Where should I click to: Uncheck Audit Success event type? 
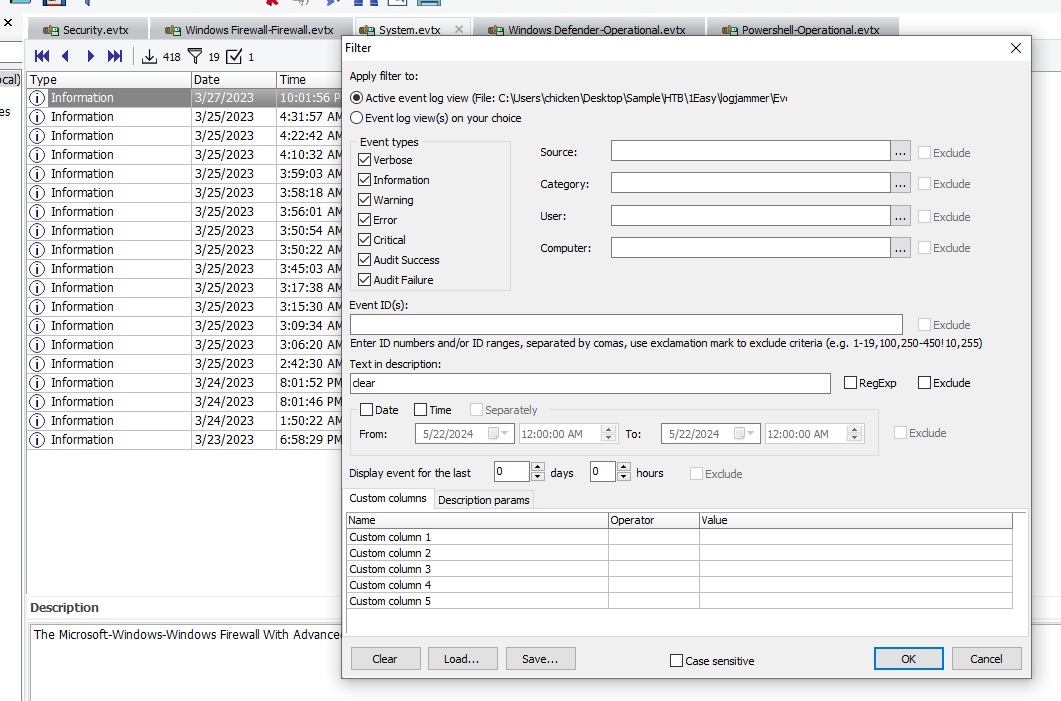(365, 260)
